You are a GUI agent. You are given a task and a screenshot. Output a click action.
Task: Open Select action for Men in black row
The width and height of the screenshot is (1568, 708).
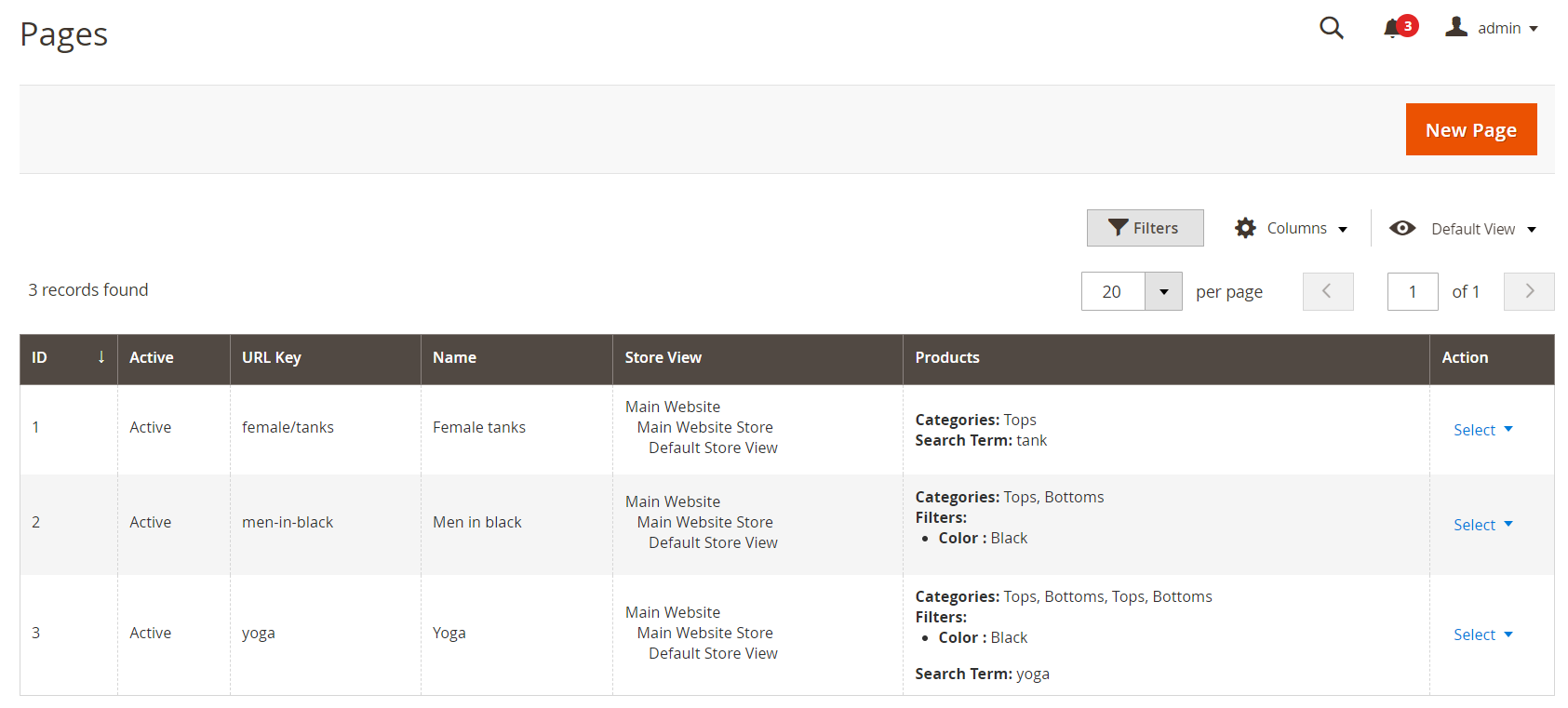coord(1482,525)
